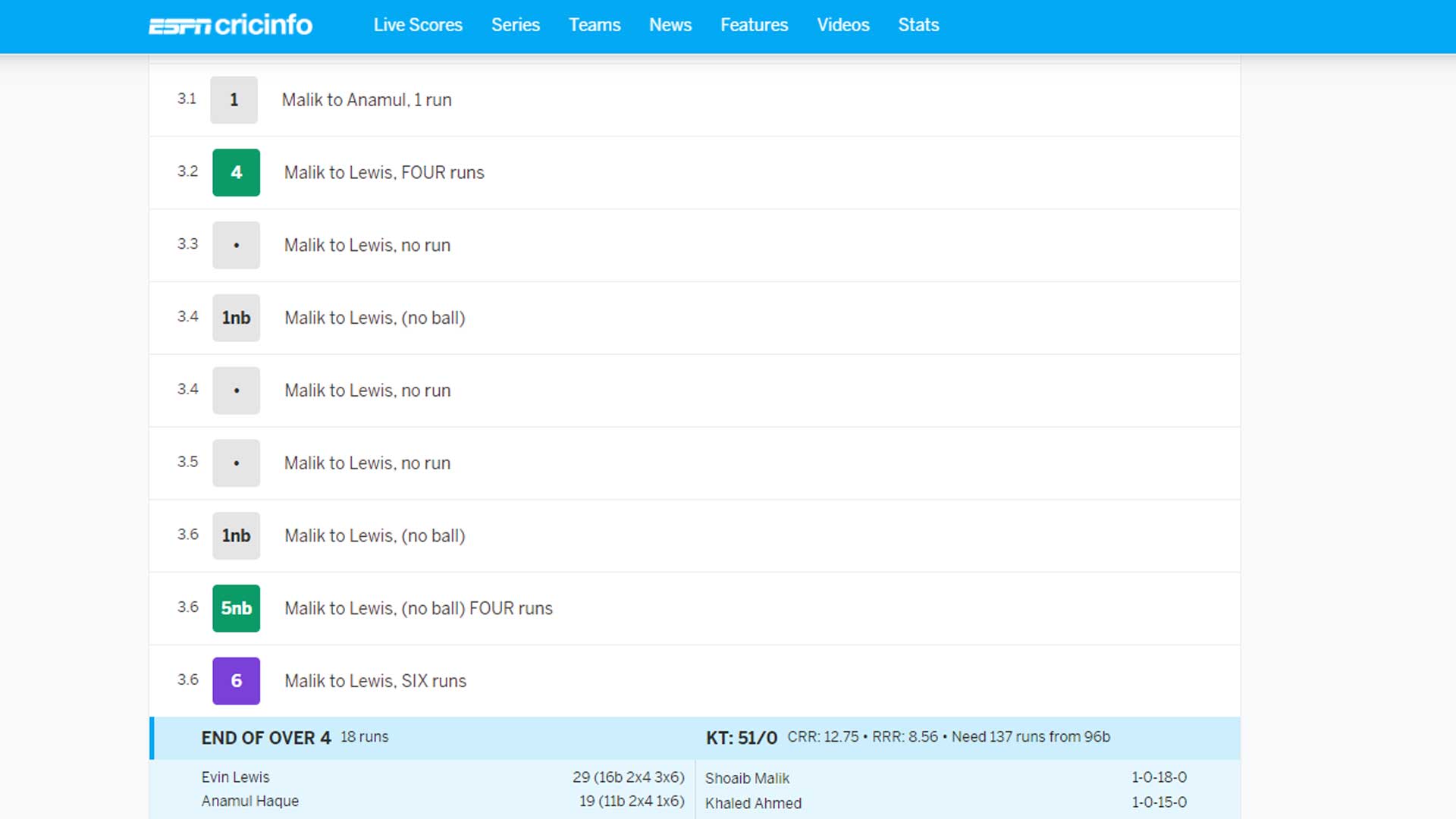Click the END OF OVER 4 heading

(266, 738)
